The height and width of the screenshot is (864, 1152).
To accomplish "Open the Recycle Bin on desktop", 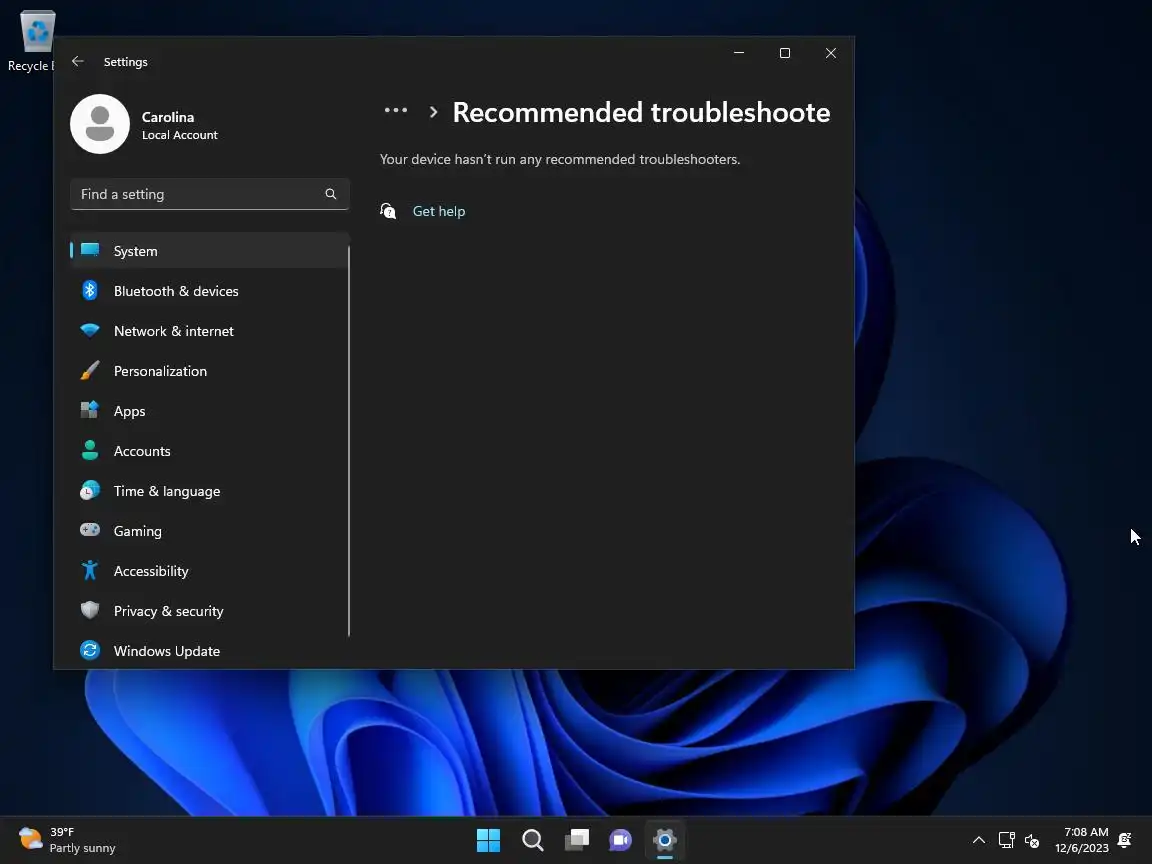I will point(31,40).
